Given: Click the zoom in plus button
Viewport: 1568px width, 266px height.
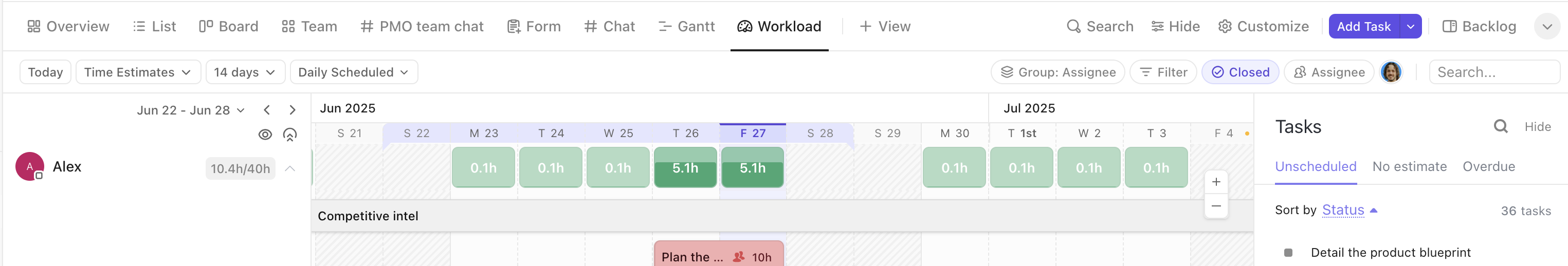Looking at the screenshot, I should click(1215, 182).
